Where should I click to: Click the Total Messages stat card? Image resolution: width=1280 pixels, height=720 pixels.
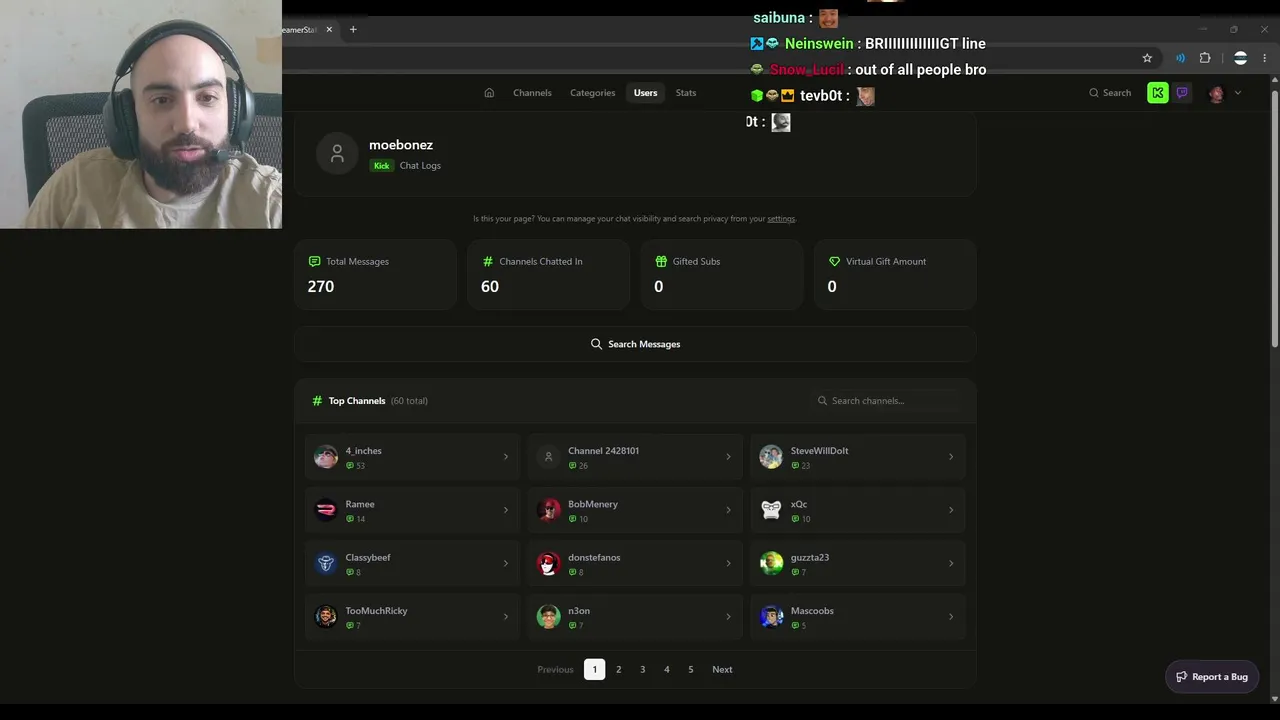pyautogui.click(x=375, y=275)
